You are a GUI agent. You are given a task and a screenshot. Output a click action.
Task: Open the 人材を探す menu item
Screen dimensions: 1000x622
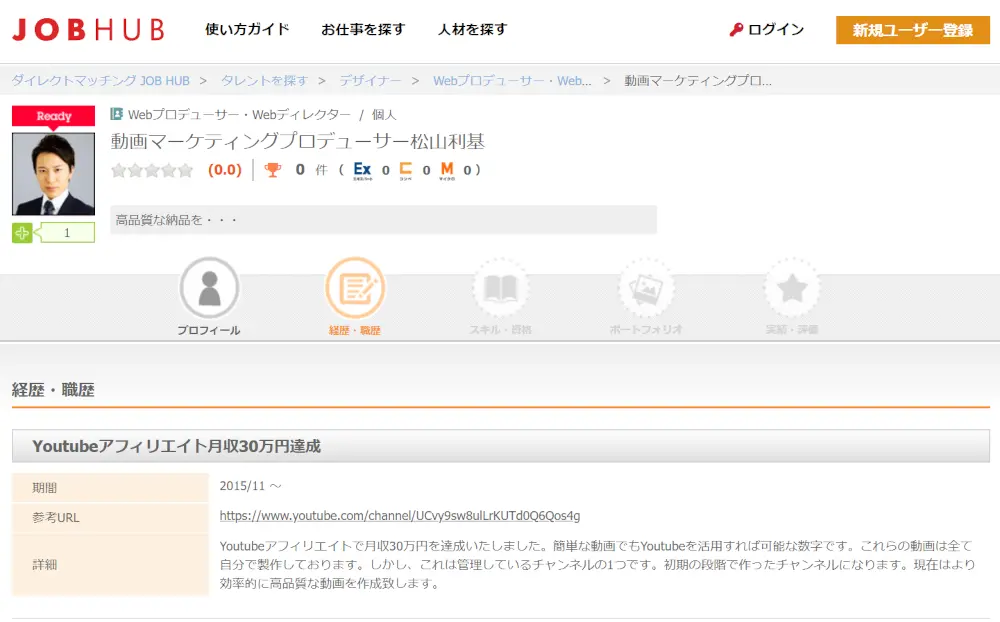click(x=471, y=31)
